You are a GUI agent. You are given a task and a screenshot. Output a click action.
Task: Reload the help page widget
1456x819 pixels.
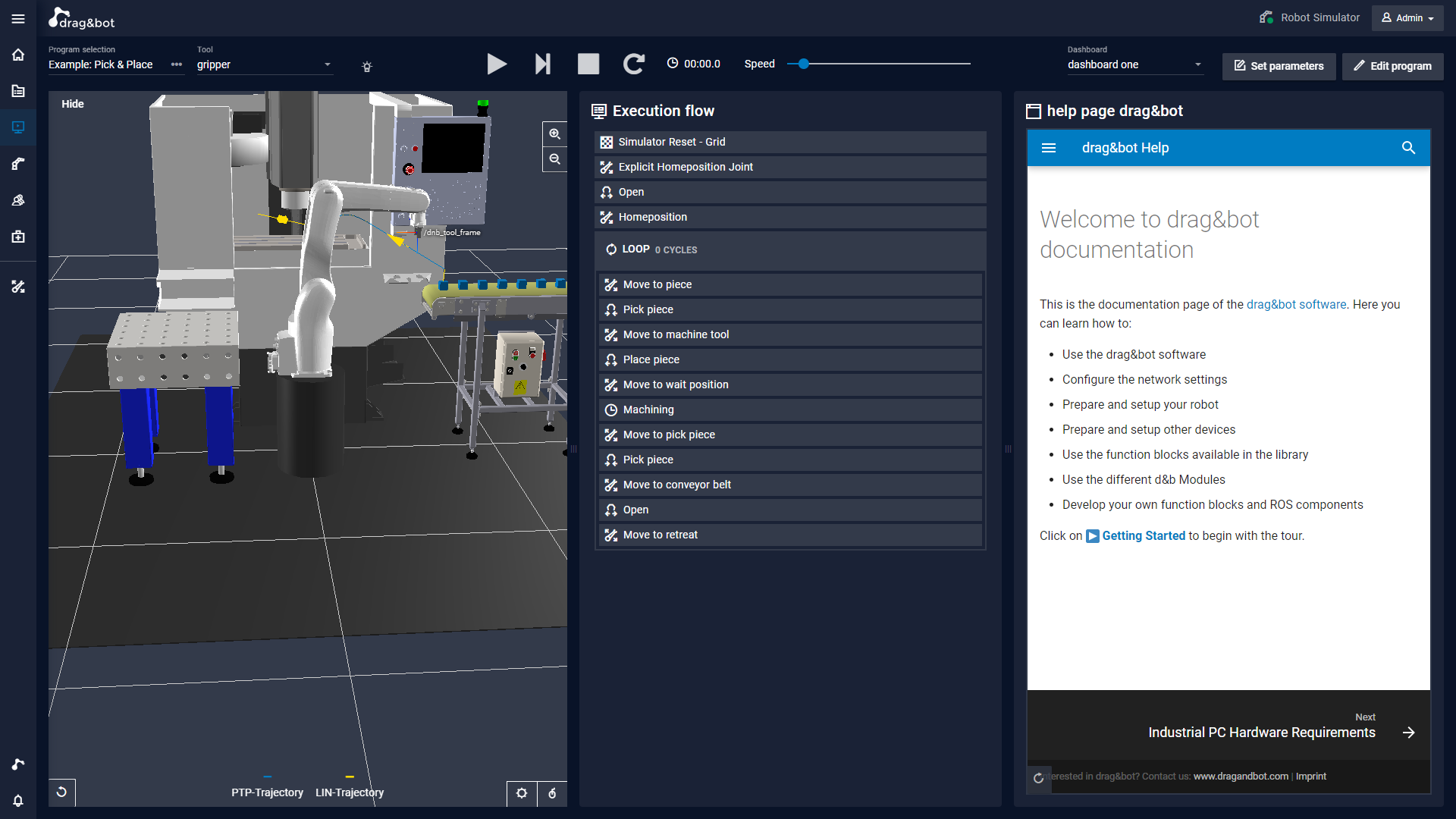1039,778
